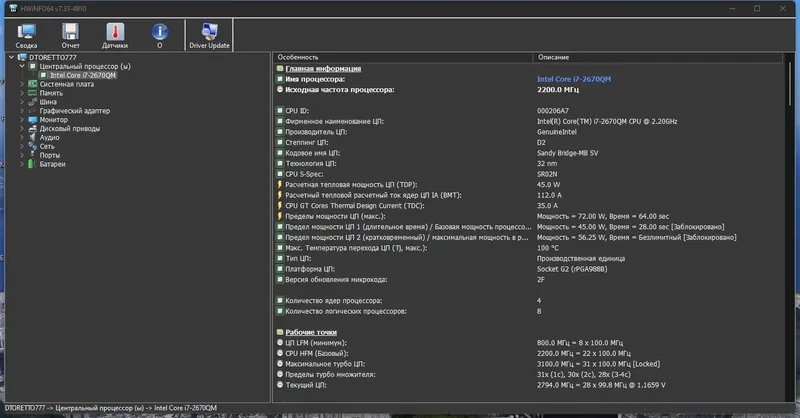Click the Сеть network icon

coord(33,146)
